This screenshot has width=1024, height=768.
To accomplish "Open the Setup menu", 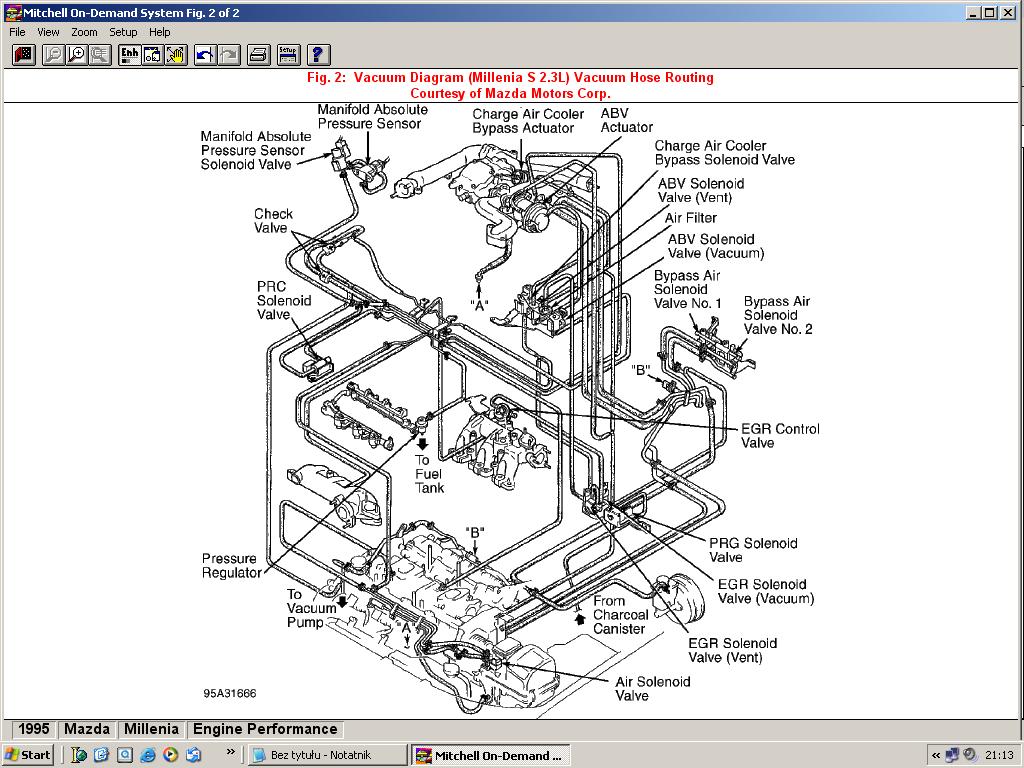I will tap(123, 32).
